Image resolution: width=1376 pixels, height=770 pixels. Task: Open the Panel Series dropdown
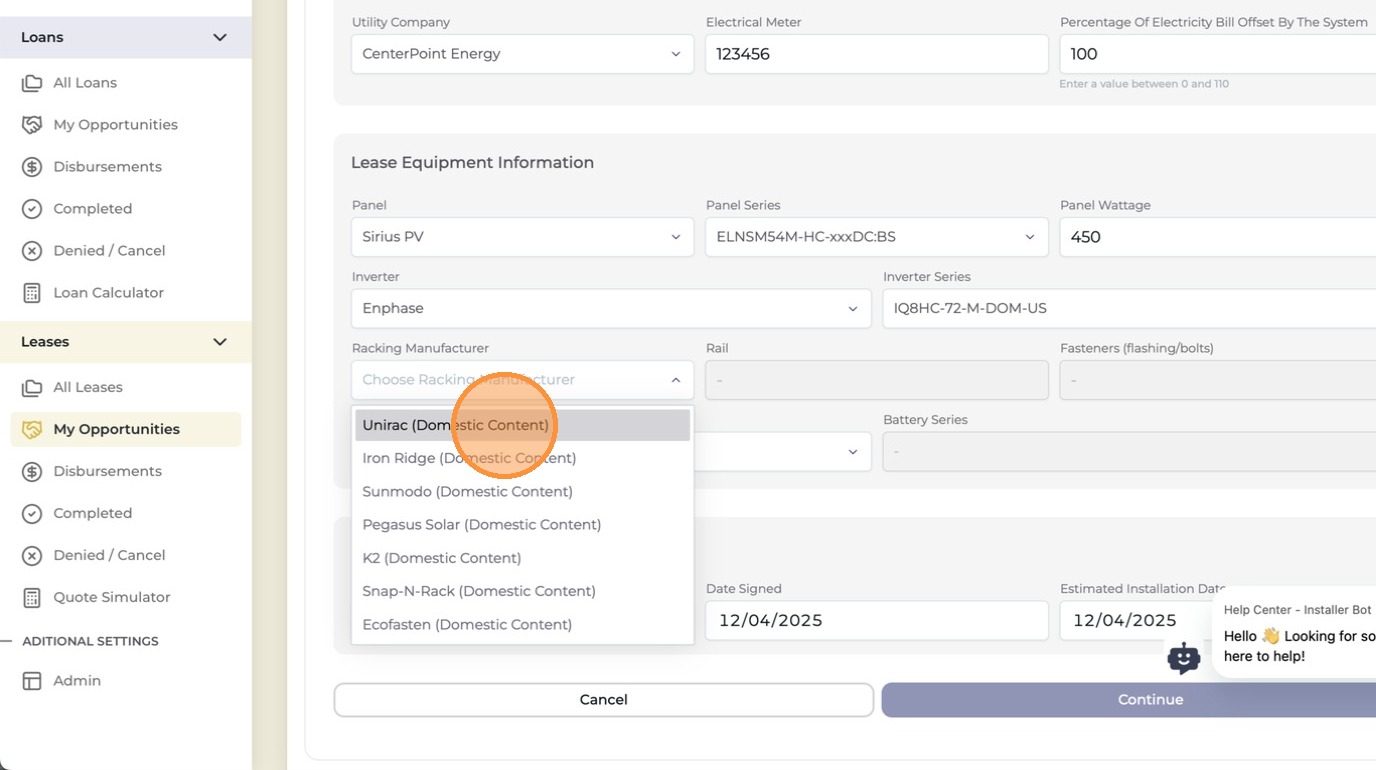[x=877, y=237]
